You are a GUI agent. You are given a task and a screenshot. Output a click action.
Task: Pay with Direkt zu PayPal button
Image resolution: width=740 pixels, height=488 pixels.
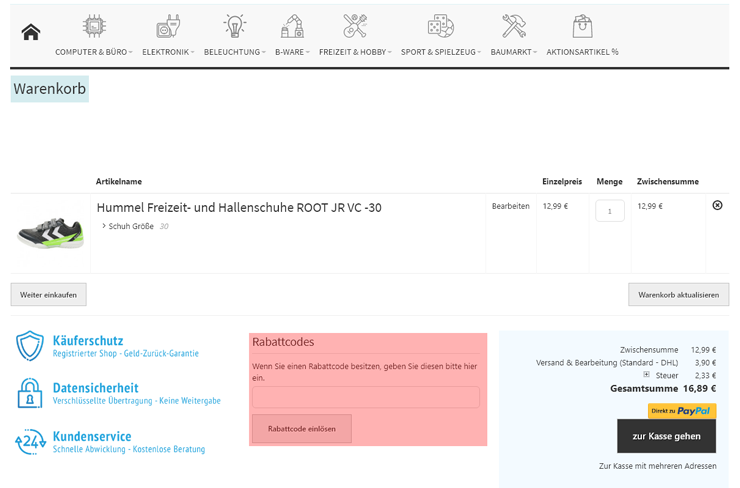(x=682, y=411)
